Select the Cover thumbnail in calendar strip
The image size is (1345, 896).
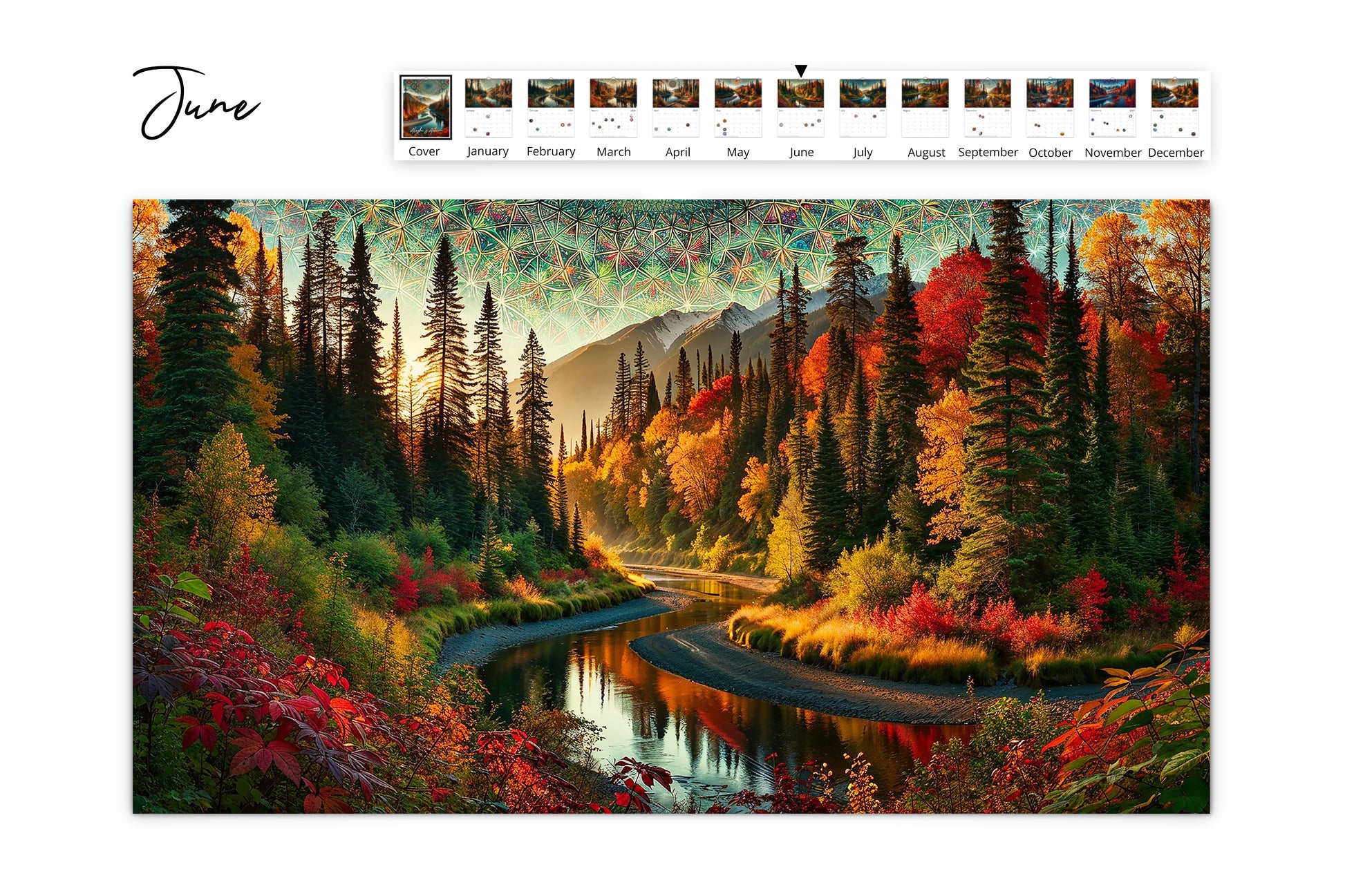point(425,108)
